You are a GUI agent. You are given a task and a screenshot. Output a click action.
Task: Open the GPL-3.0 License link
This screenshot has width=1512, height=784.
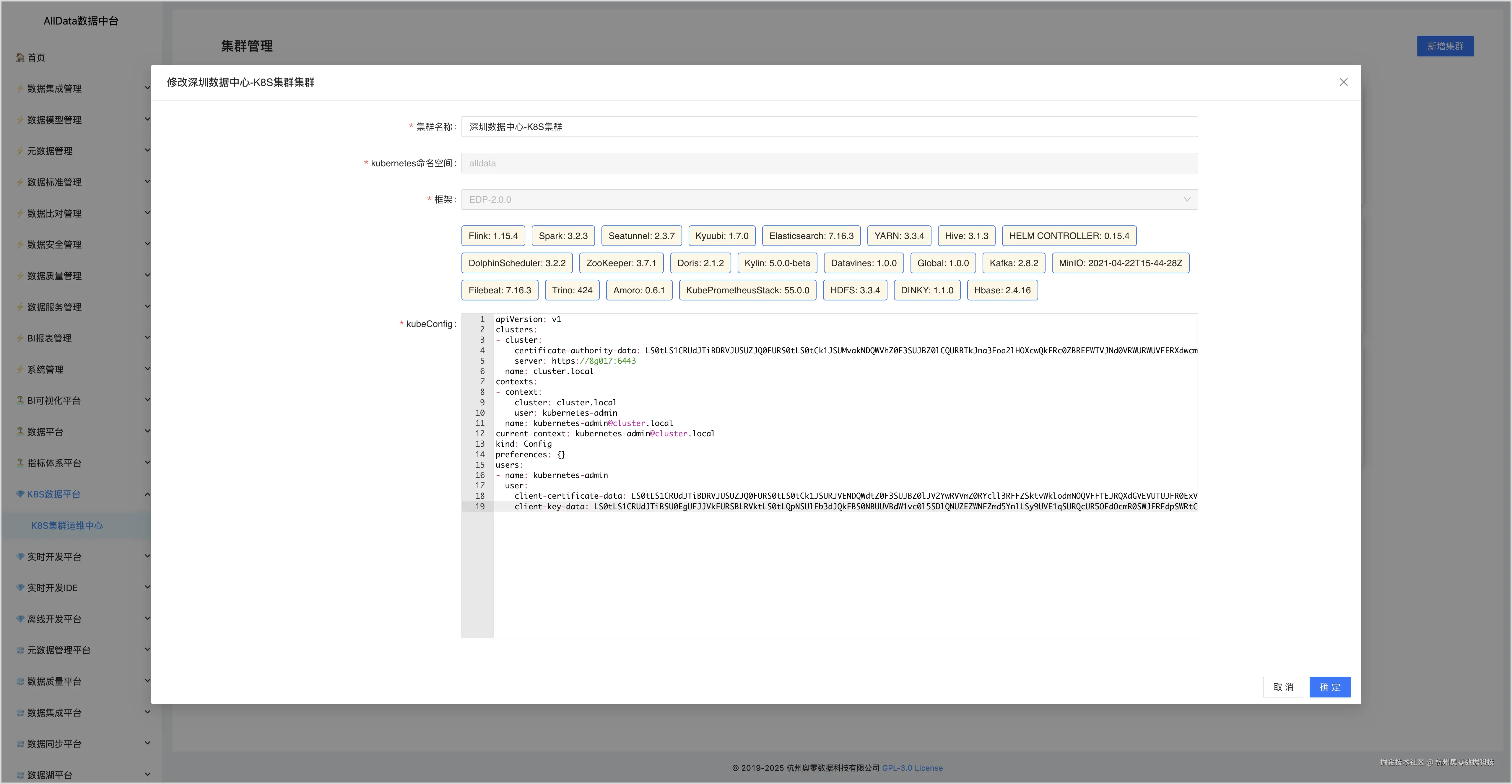tap(912, 767)
